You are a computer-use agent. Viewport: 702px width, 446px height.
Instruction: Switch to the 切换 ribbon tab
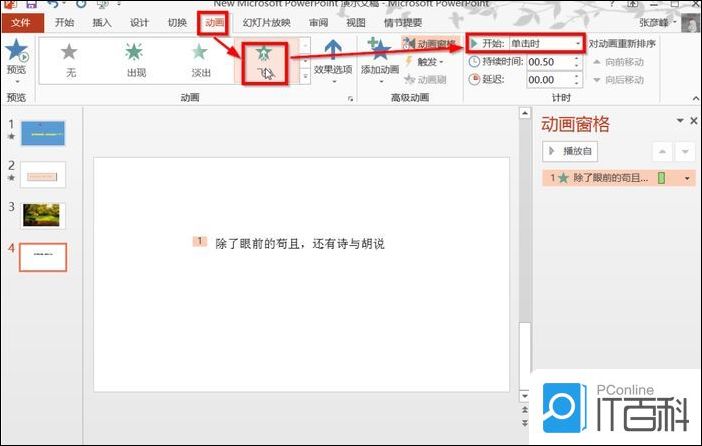click(177, 22)
